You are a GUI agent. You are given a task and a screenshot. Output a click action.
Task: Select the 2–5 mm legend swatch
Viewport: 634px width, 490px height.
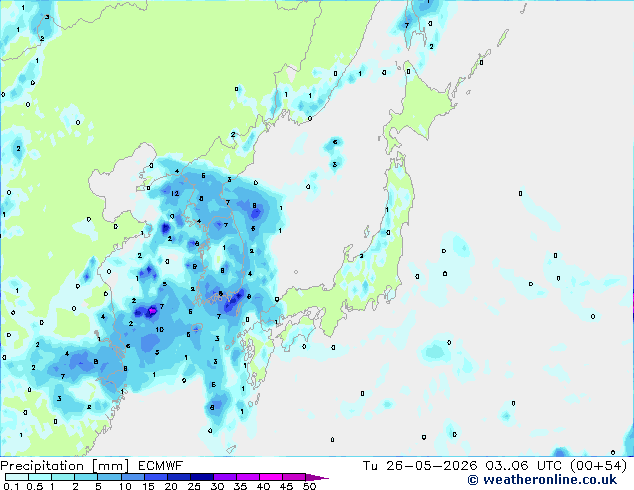coord(86,477)
